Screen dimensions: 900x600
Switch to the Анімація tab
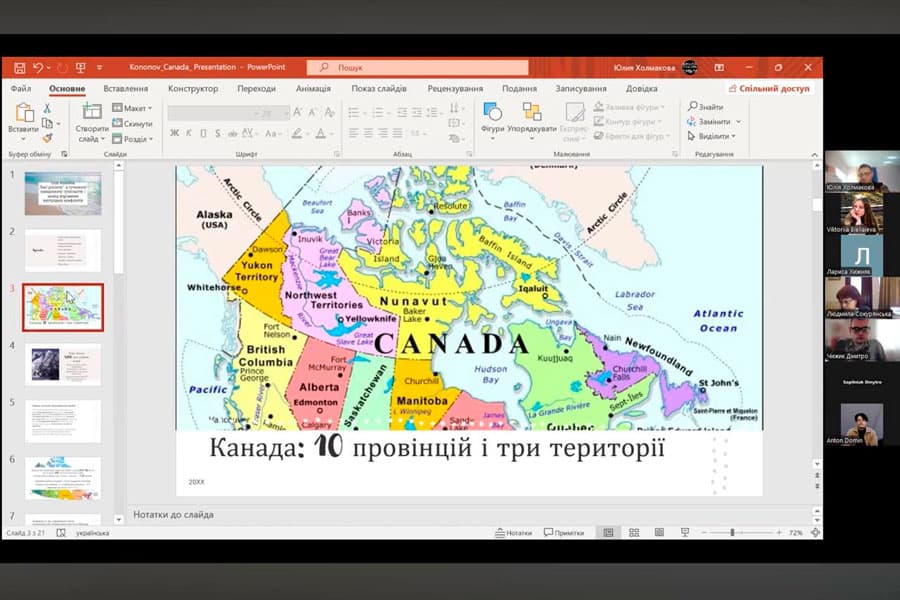coord(313,88)
